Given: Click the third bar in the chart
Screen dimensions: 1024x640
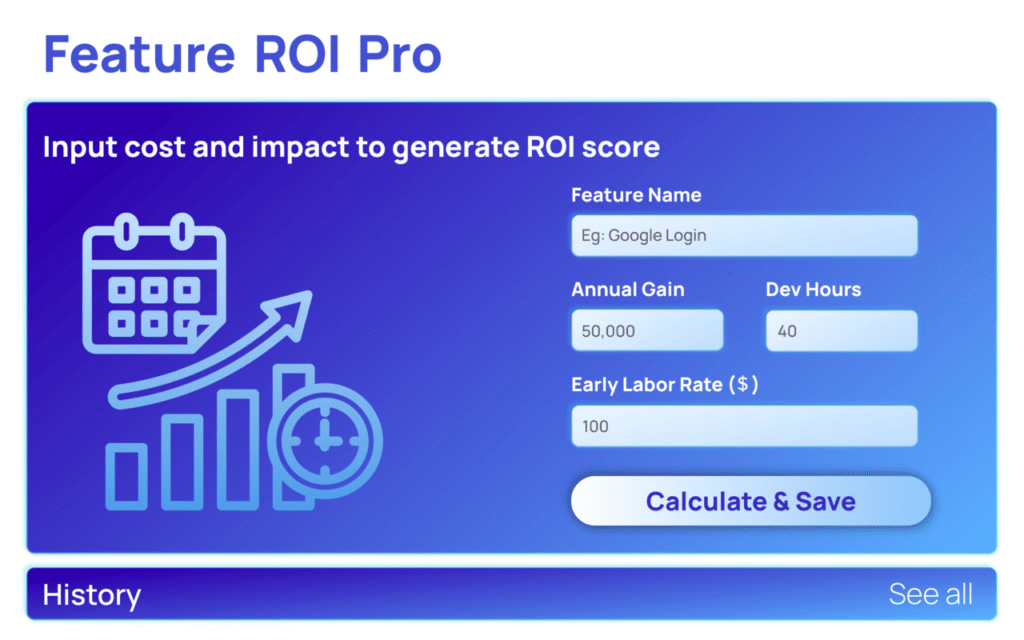Looking at the screenshot, I should click(238, 448).
